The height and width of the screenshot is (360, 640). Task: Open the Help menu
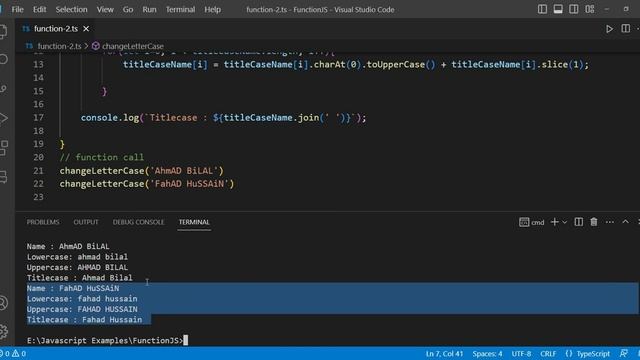[x=212, y=9]
